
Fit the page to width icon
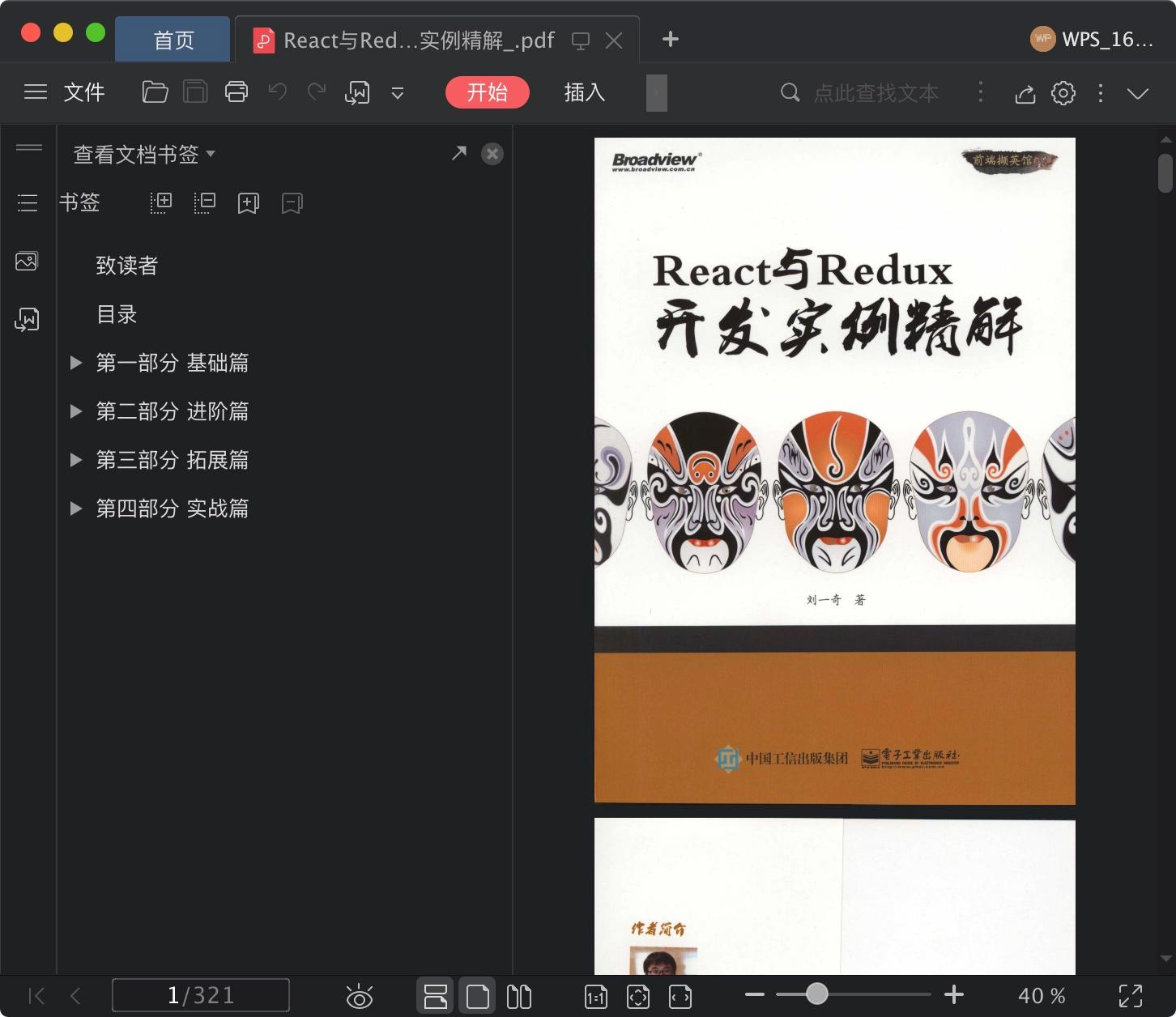pyautogui.click(x=680, y=997)
